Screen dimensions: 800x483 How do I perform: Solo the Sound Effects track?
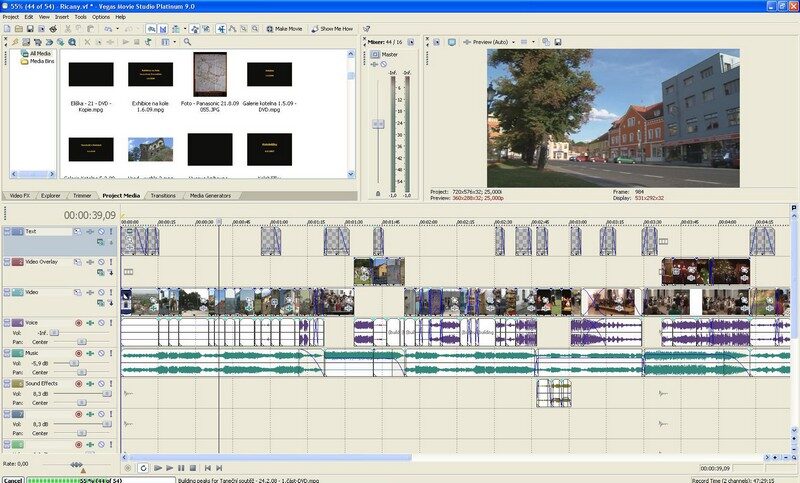coord(112,383)
